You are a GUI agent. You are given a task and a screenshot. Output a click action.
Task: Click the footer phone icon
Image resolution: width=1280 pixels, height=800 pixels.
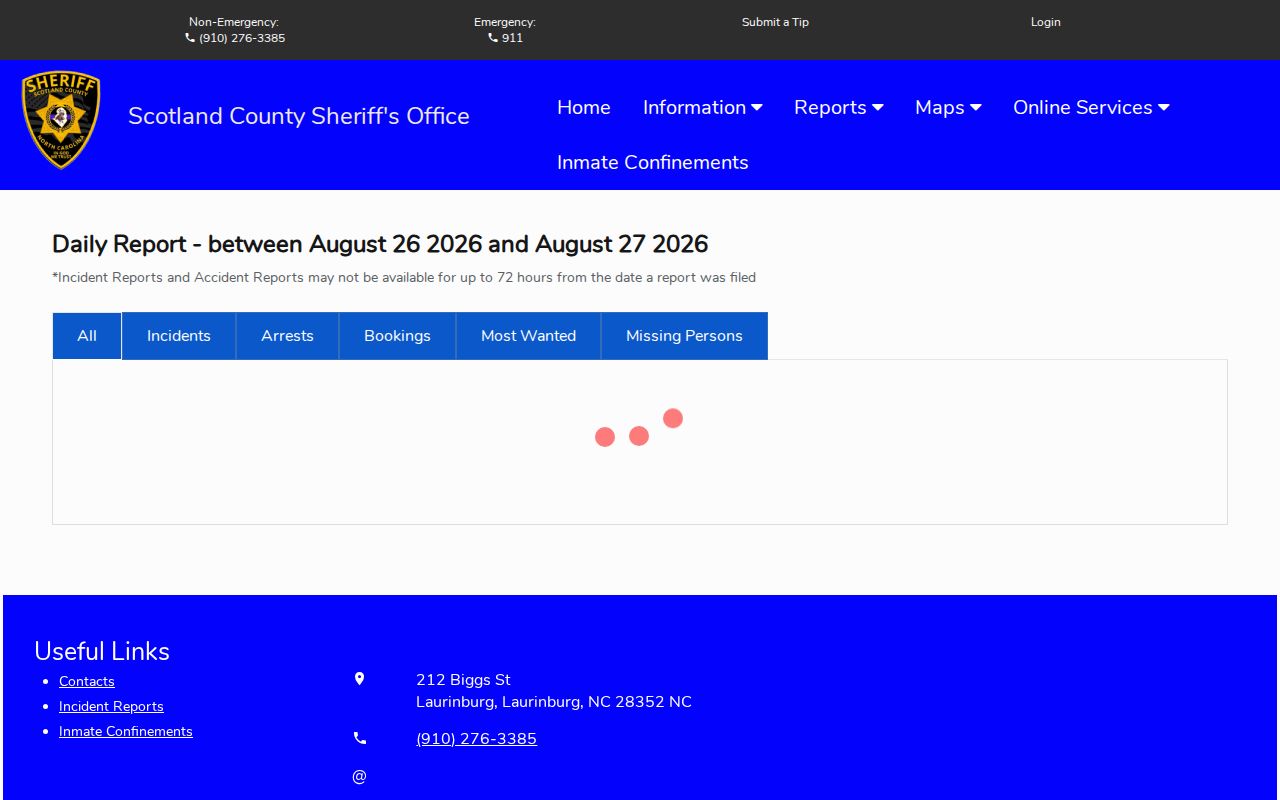point(360,738)
